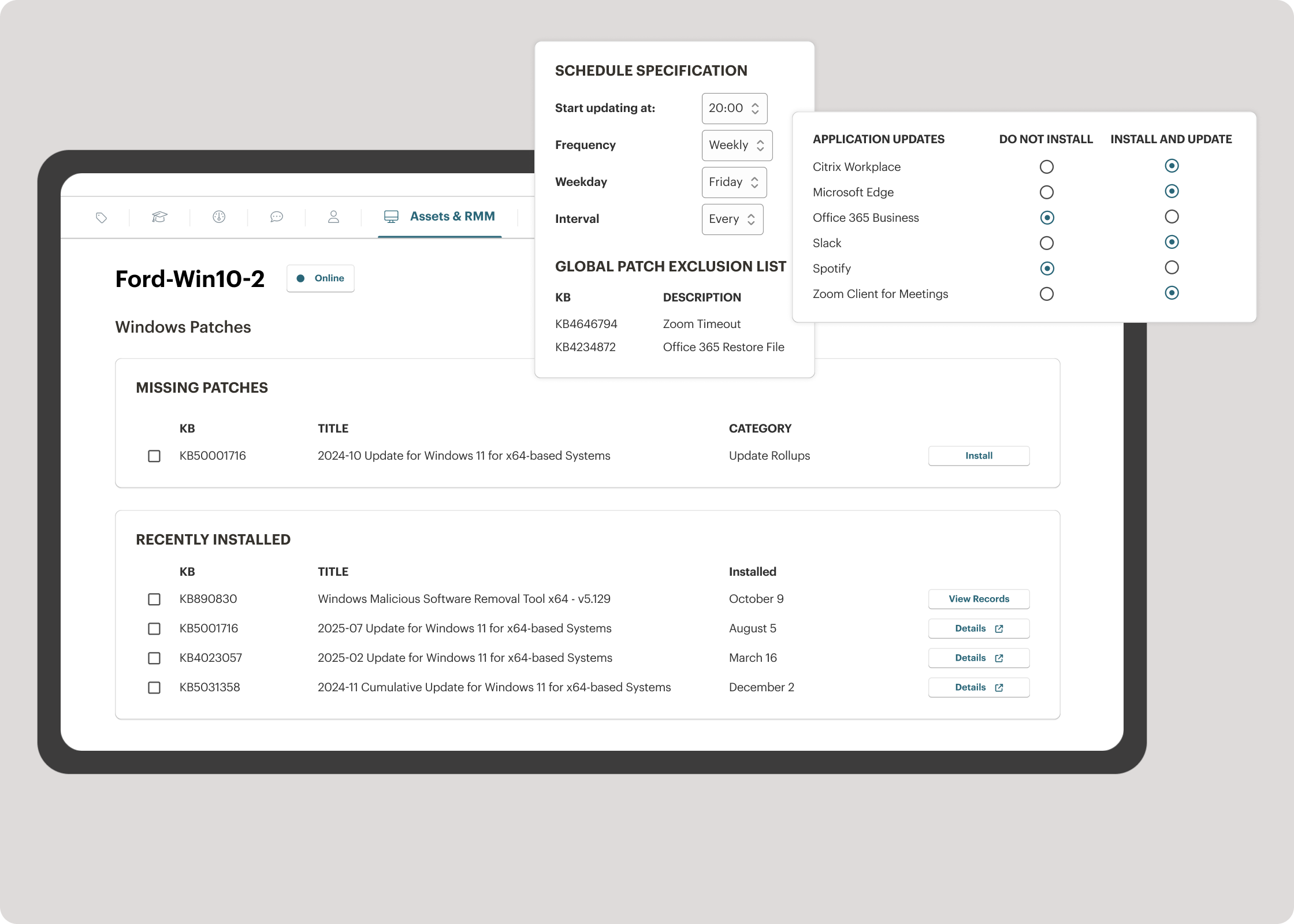Adjust the Start updating at time stepper

click(x=755, y=109)
